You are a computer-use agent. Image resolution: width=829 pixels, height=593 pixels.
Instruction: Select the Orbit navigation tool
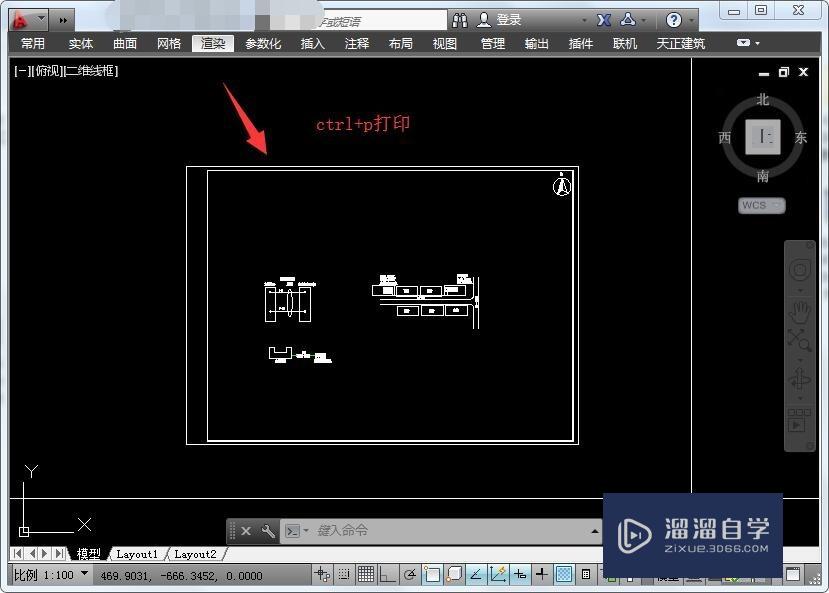pyautogui.click(x=799, y=379)
